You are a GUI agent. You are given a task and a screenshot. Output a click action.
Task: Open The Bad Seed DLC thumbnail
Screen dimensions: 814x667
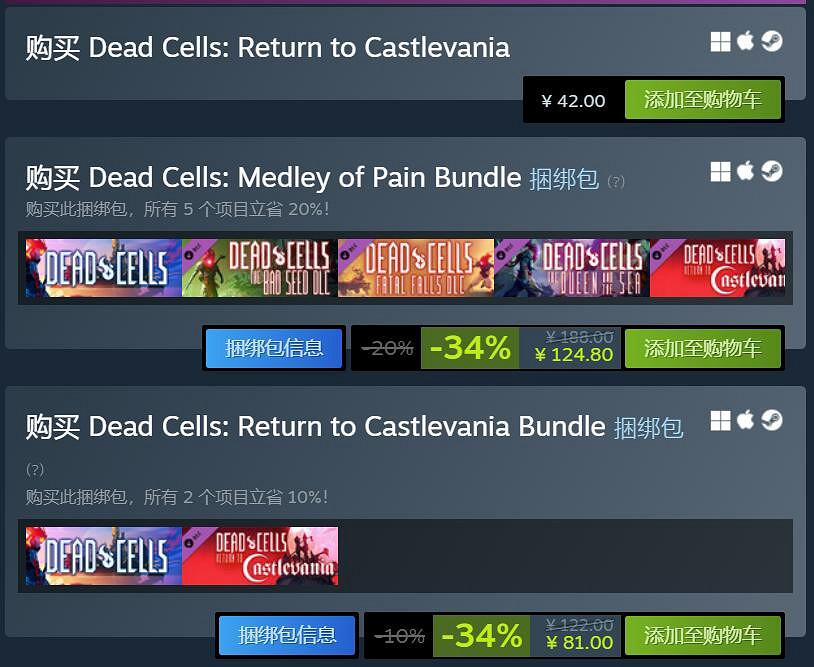pyautogui.click(x=260, y=268)
